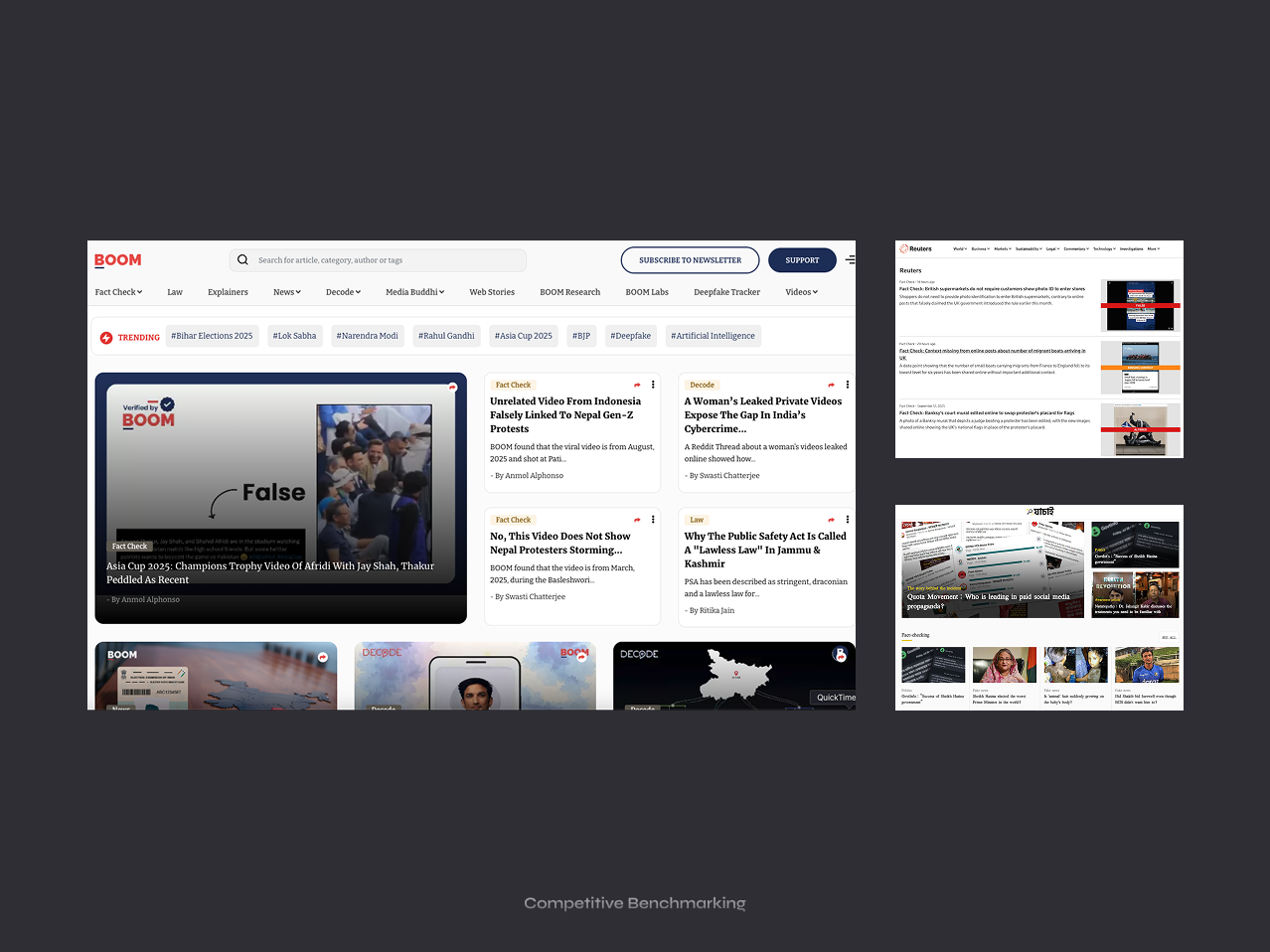The image size is (1270, 952).
Task: Expand the Videos dropdown menu
Action: 801,292
